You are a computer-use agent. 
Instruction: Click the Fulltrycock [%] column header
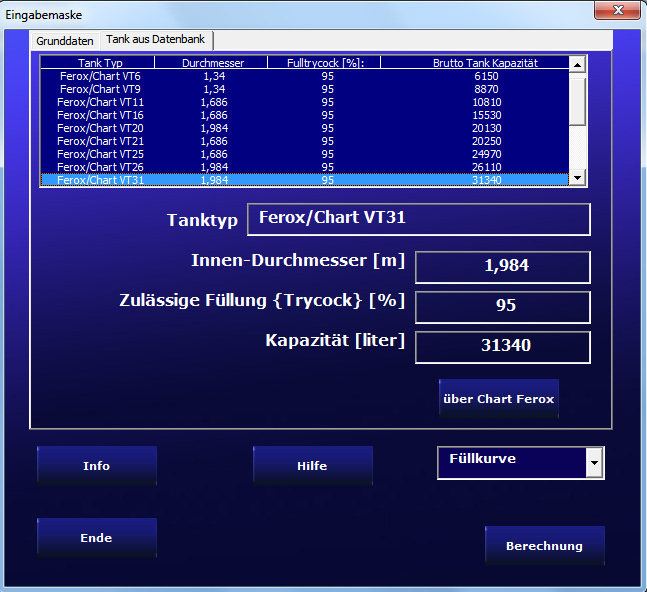coord(326,63)
